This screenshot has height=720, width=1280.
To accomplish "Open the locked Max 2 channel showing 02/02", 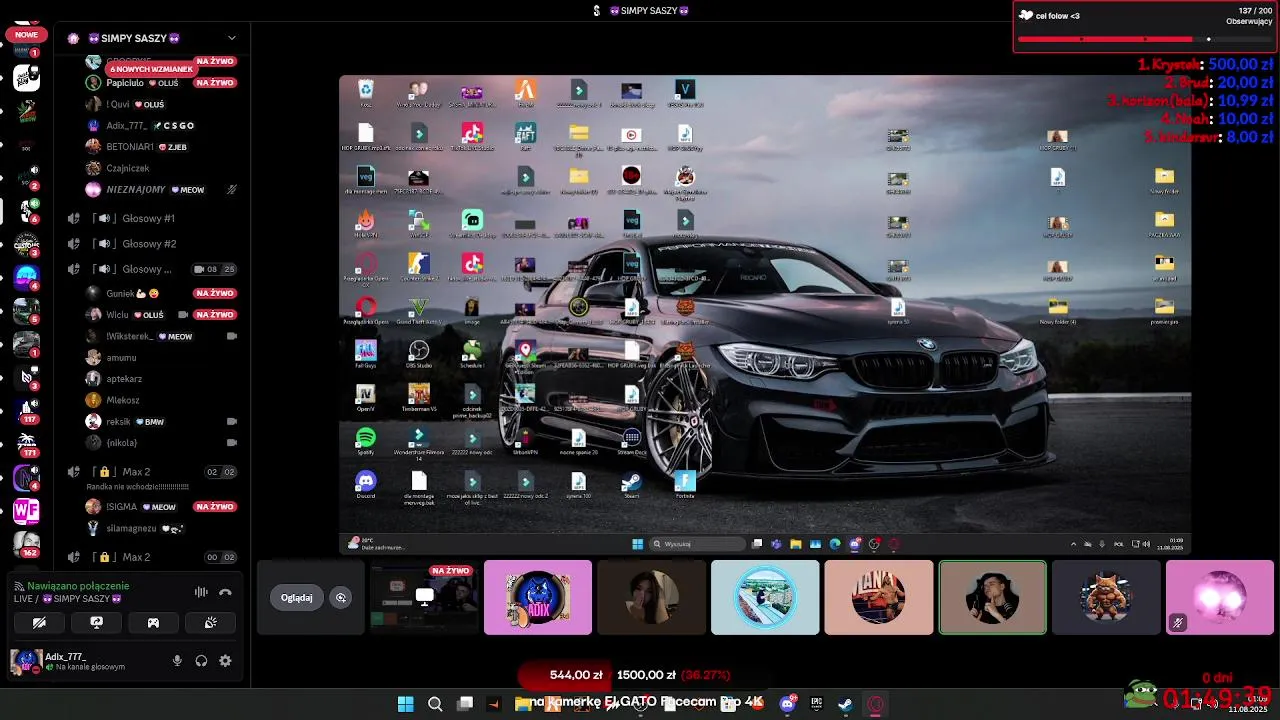I will (152, 472).
